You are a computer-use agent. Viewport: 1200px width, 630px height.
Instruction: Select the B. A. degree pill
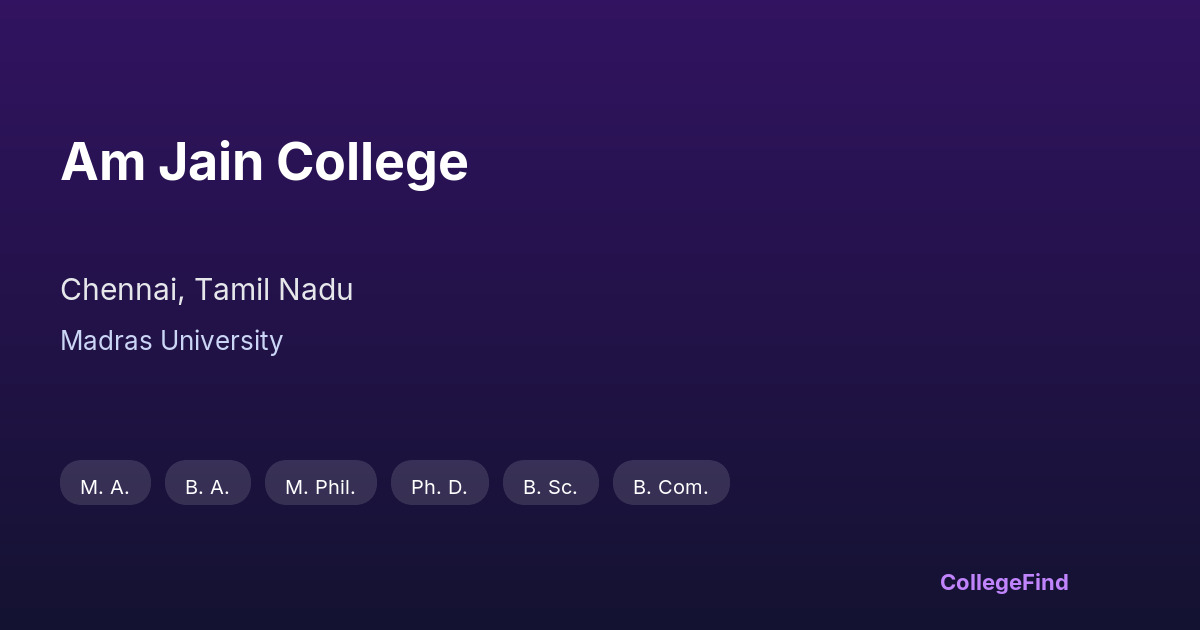[x=207, y=483]
